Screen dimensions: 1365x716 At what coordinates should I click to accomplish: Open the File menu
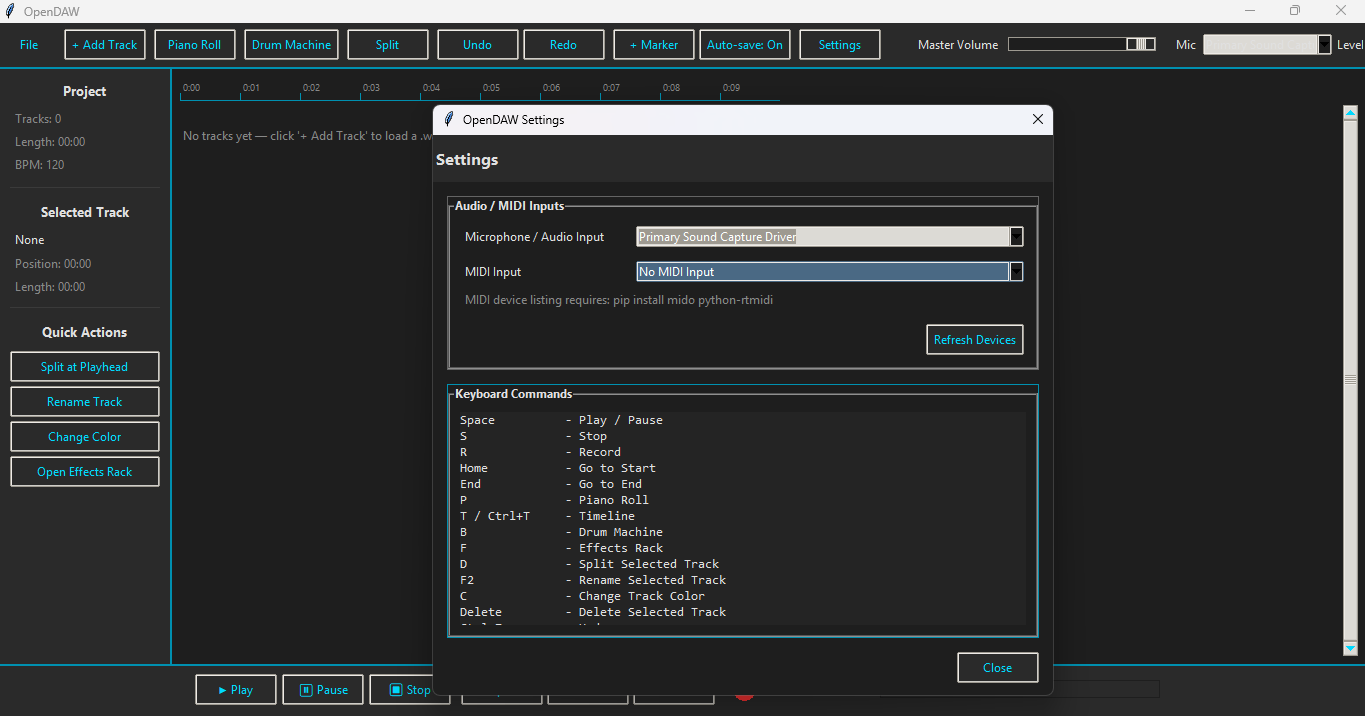click(x=29, y=45)
